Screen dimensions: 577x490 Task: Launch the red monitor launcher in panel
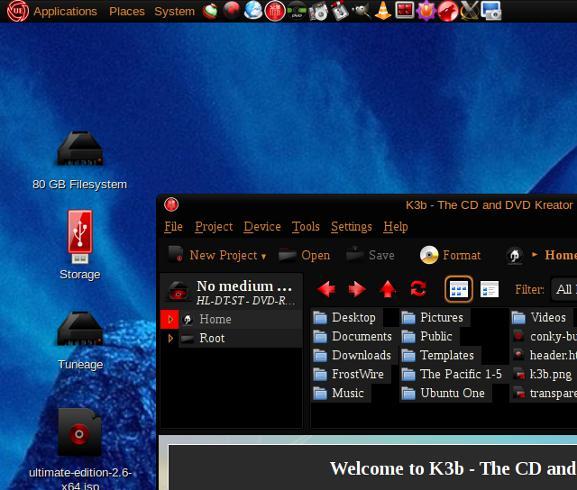coord(404,10)
